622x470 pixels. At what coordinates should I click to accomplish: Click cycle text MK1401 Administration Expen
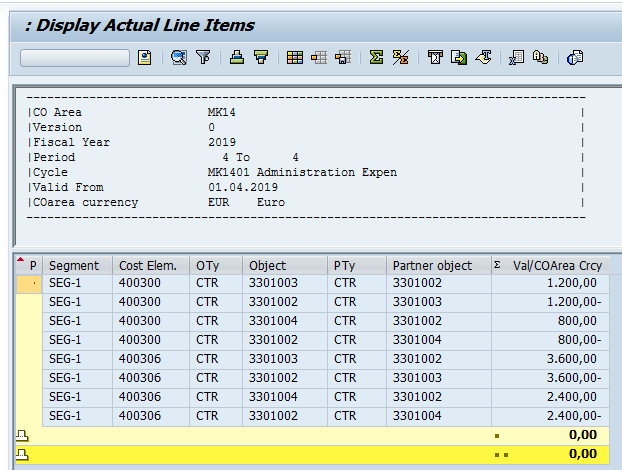(302, 173)
